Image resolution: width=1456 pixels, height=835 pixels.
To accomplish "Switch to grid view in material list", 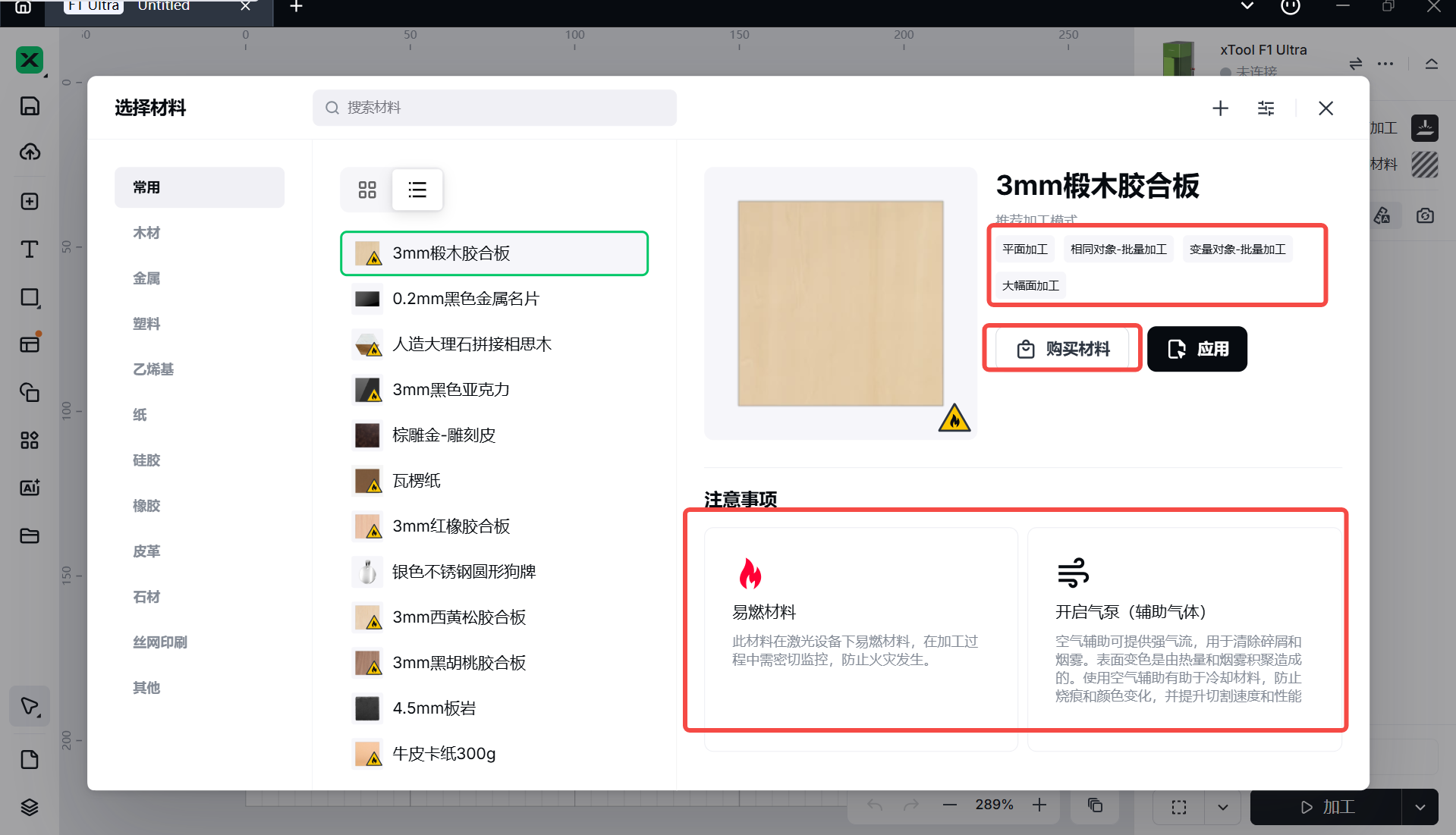I will pos(367,190).
